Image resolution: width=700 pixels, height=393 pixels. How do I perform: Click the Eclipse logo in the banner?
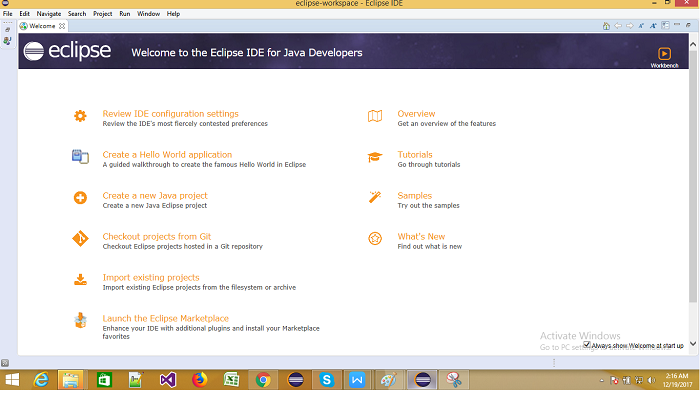(x=67, y=51)
